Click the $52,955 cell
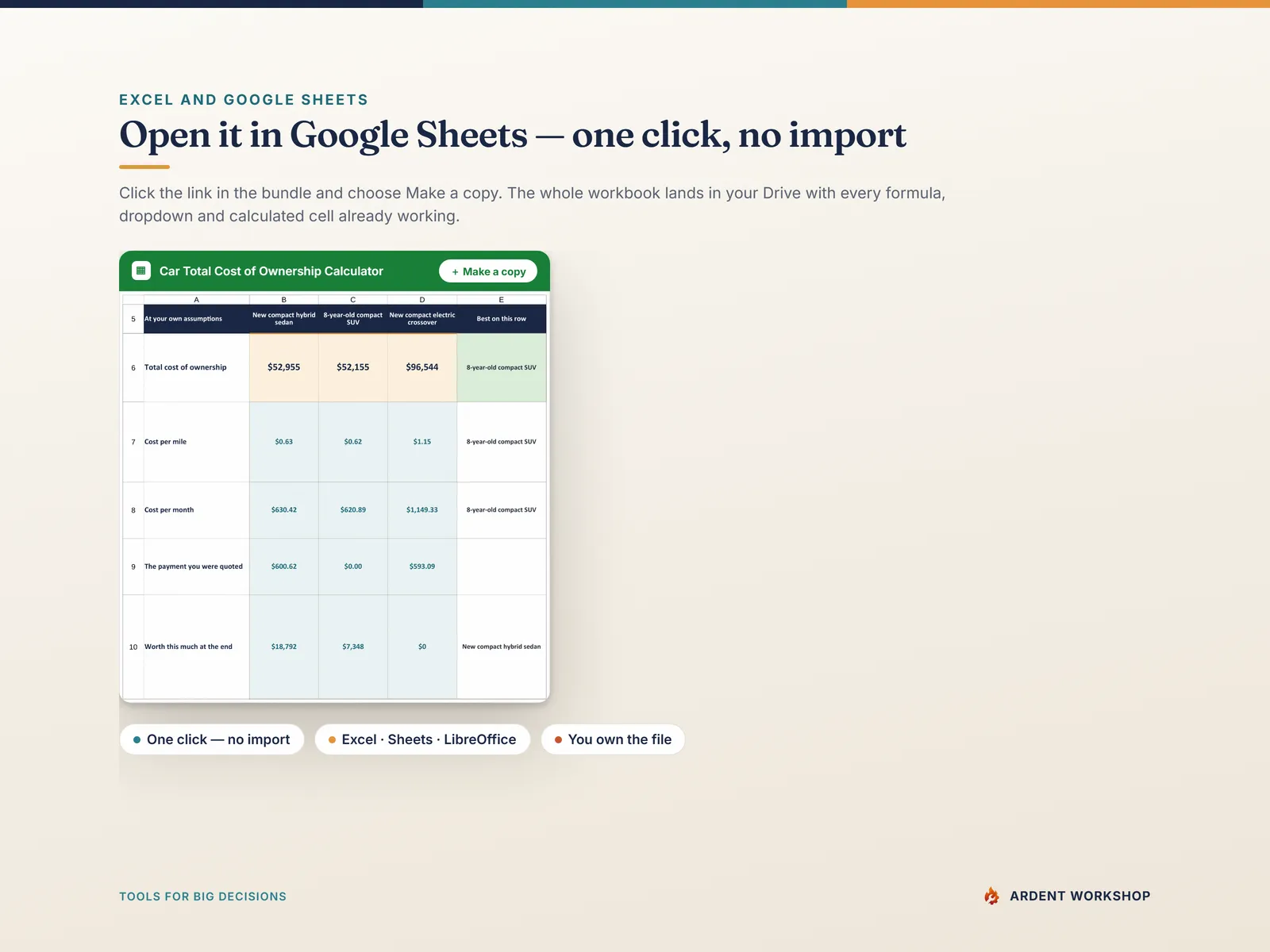 [284, 367]
